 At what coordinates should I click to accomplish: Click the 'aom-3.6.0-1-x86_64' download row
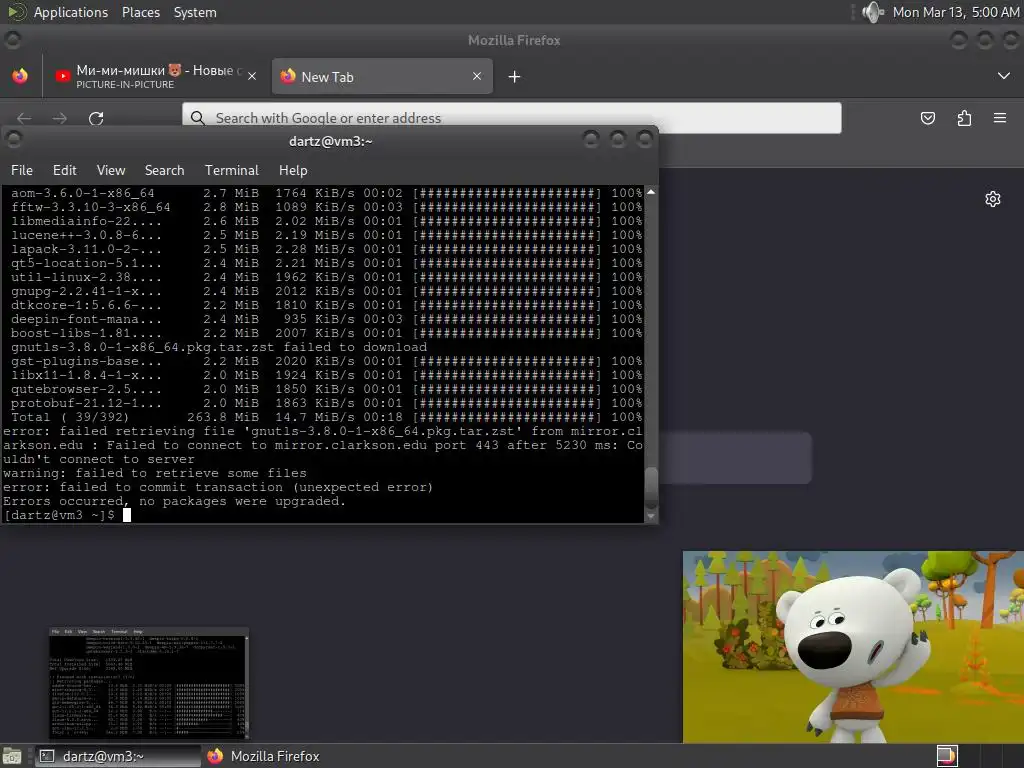click(327, 193)
